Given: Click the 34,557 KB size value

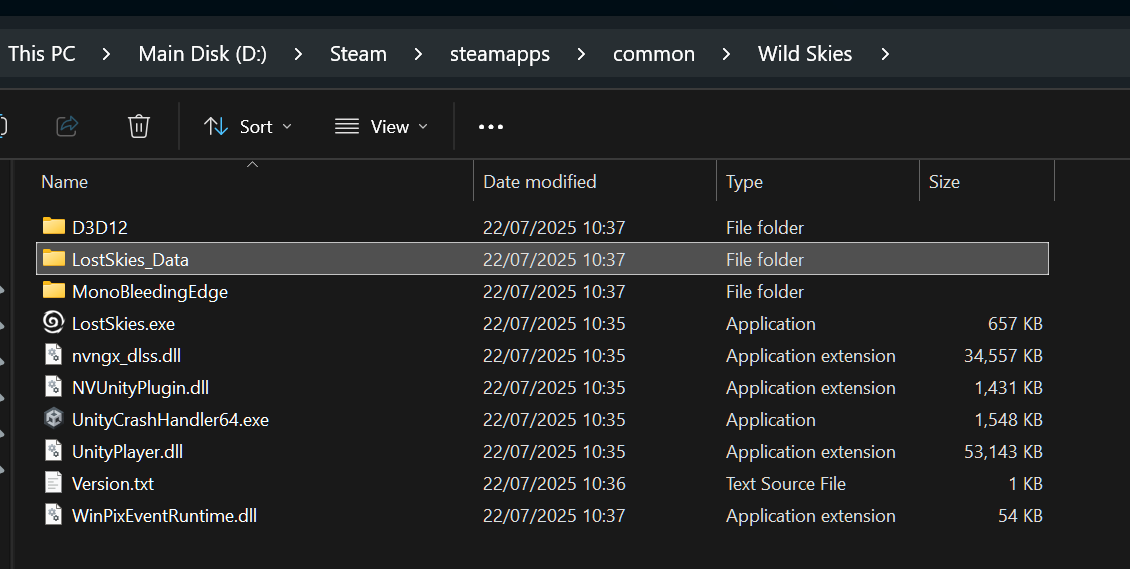Looking at the screenshot, I should click(x=1003, y=356).
